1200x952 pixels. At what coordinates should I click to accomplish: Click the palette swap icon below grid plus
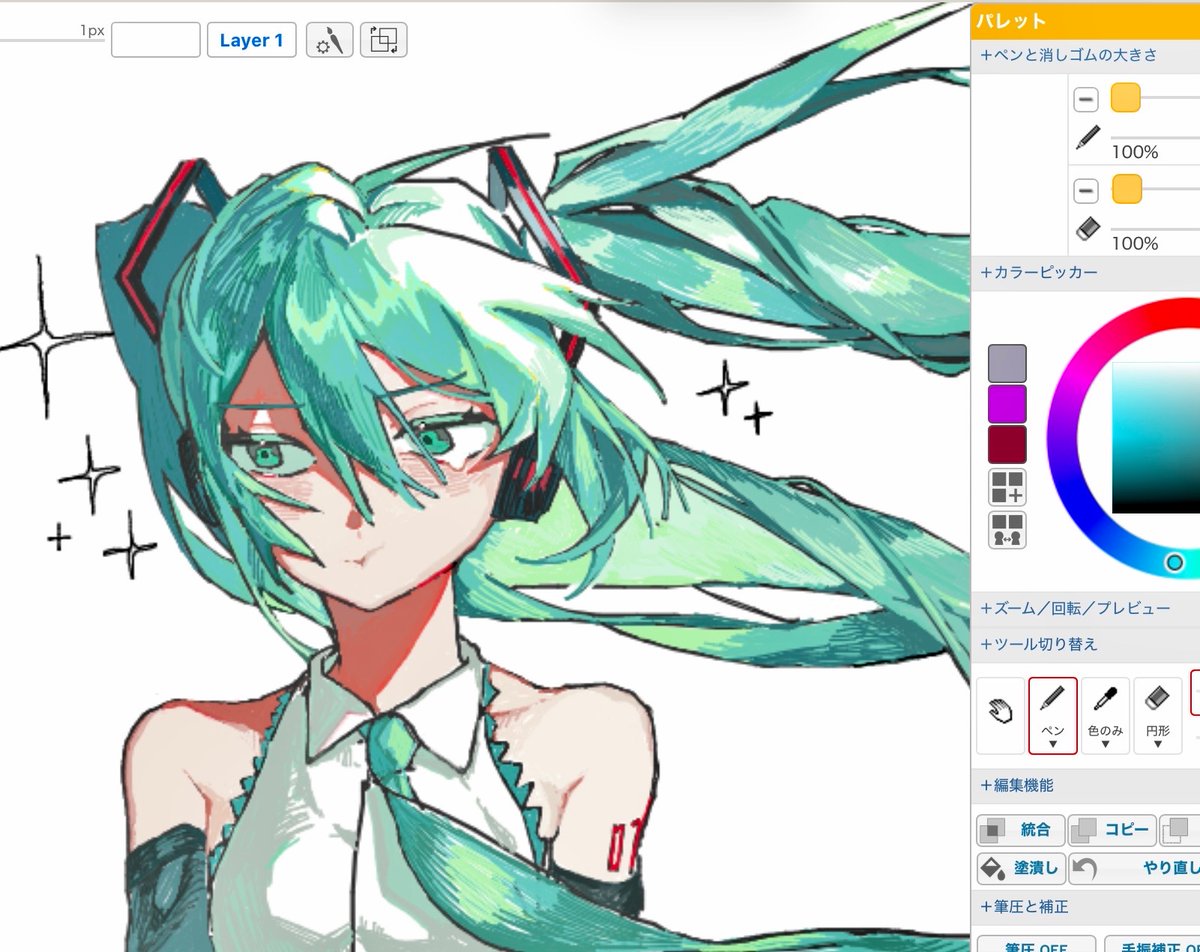point(1007,530)
